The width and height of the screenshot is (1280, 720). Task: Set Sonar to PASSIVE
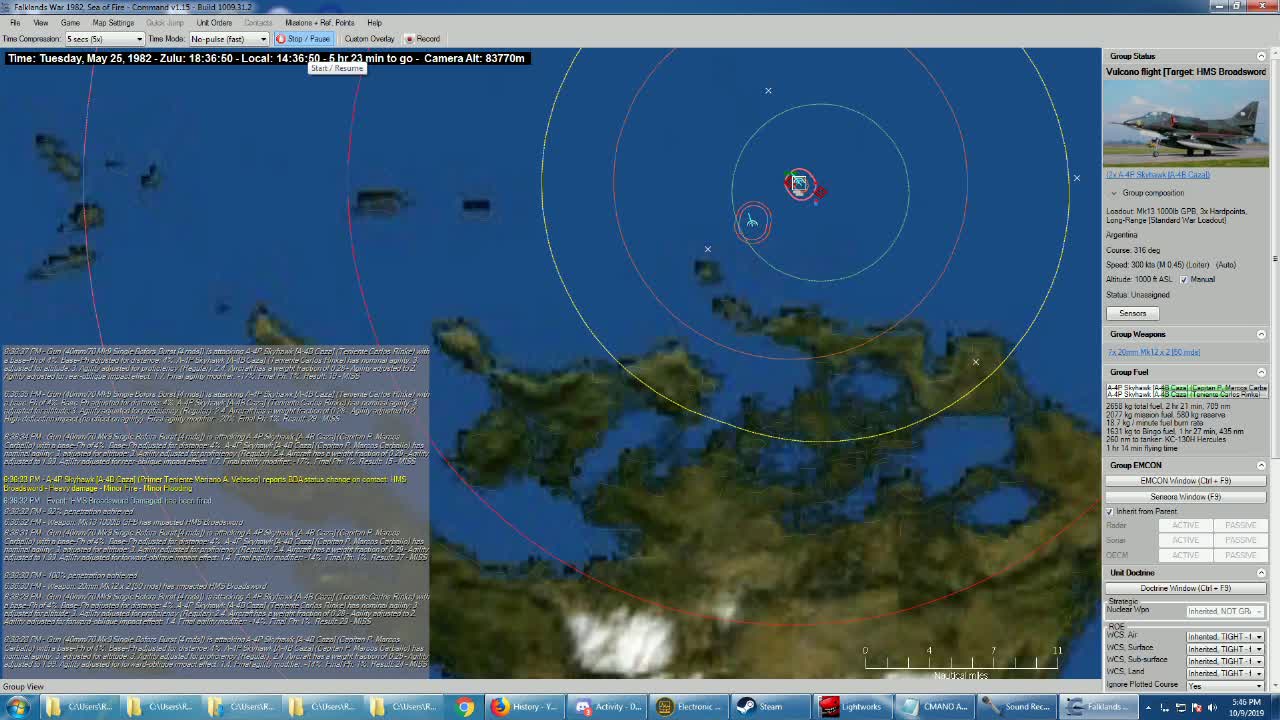(1240, 540)
